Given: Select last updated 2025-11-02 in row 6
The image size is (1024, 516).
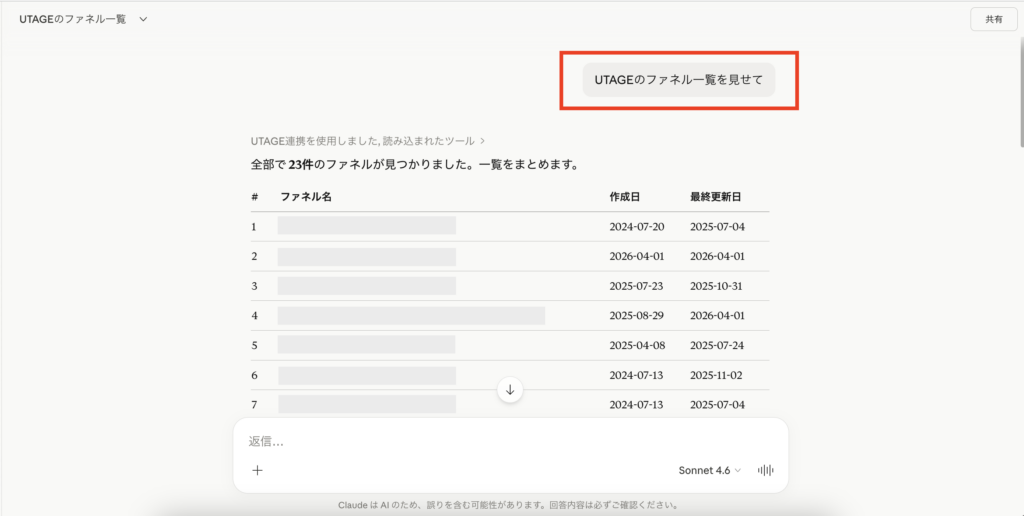Looking at the screenshot, I should tap(717, 376).
